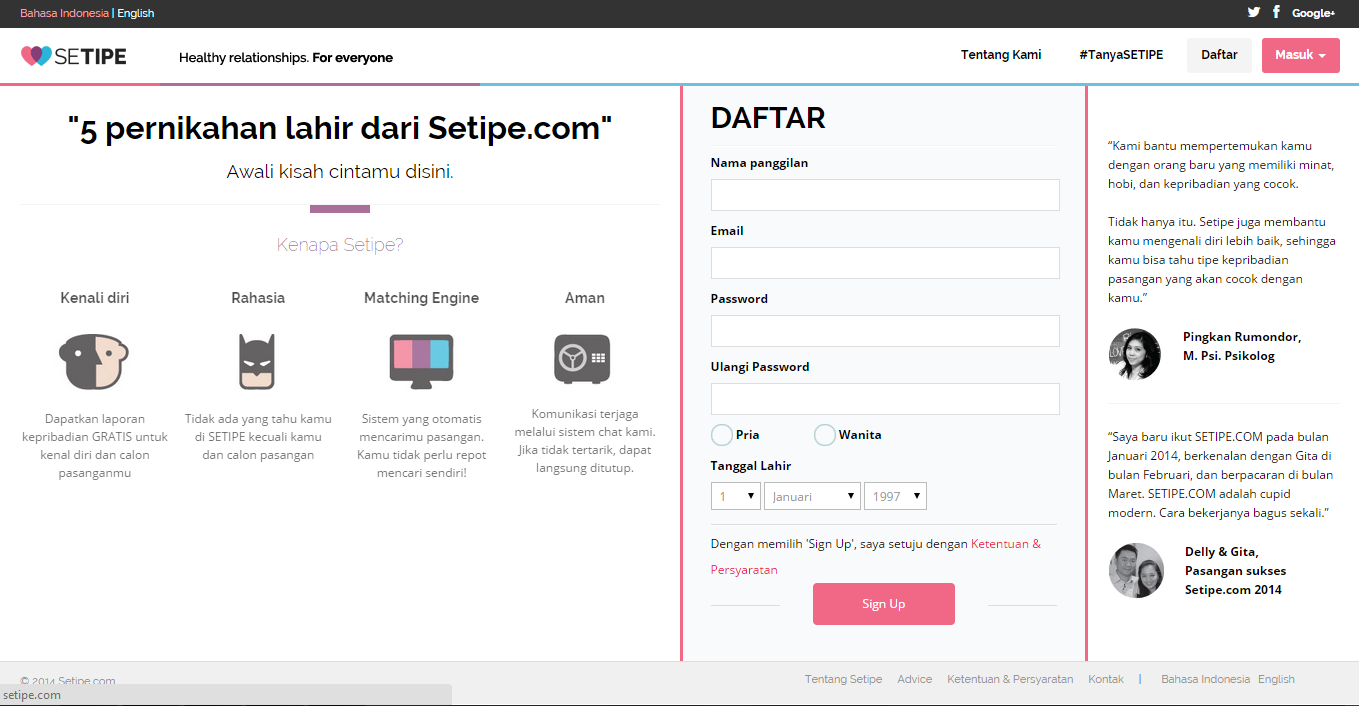Click the SETIPE heart logo
The image size is (1359, 706).
tap(36, 56)
